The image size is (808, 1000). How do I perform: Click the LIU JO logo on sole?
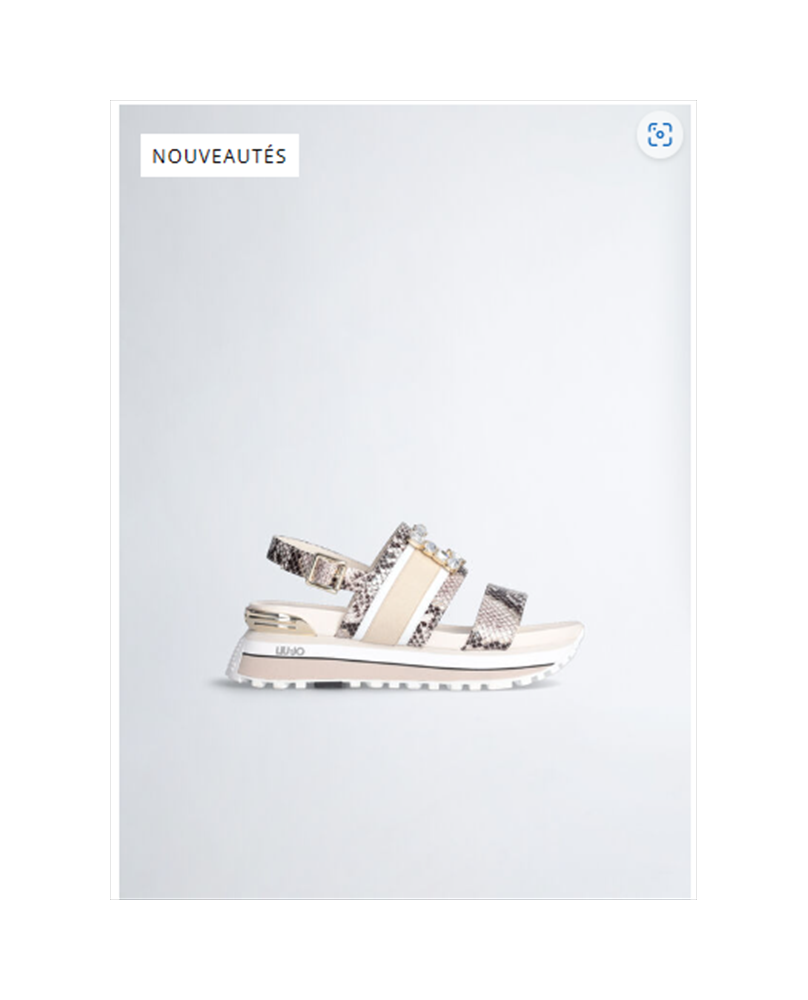point(290,650)
